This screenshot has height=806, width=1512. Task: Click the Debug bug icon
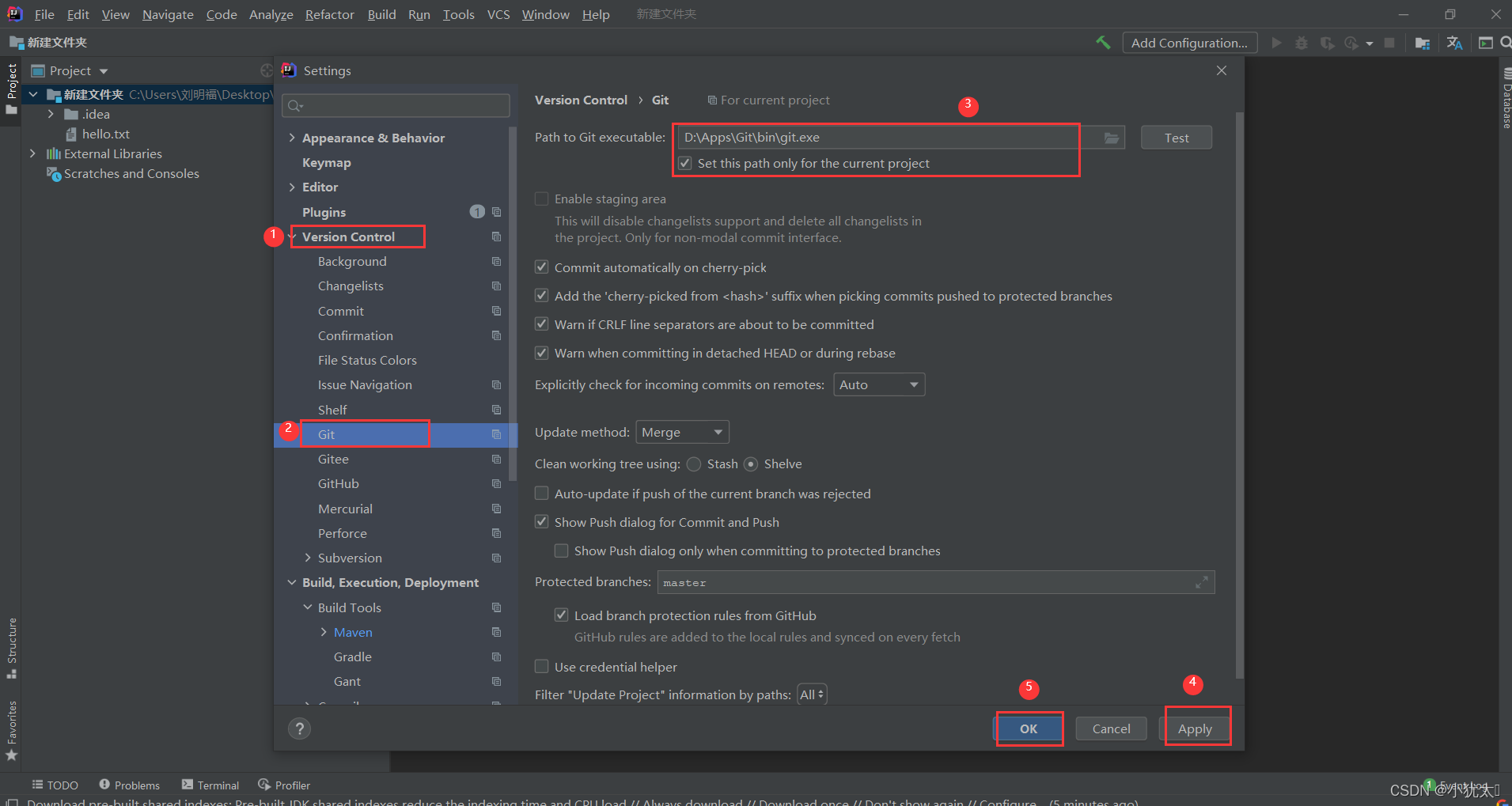1302,43
